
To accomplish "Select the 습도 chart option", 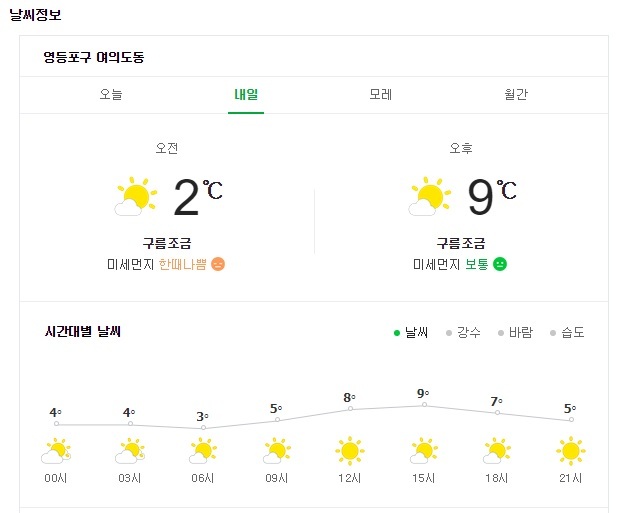I will 567,332.
